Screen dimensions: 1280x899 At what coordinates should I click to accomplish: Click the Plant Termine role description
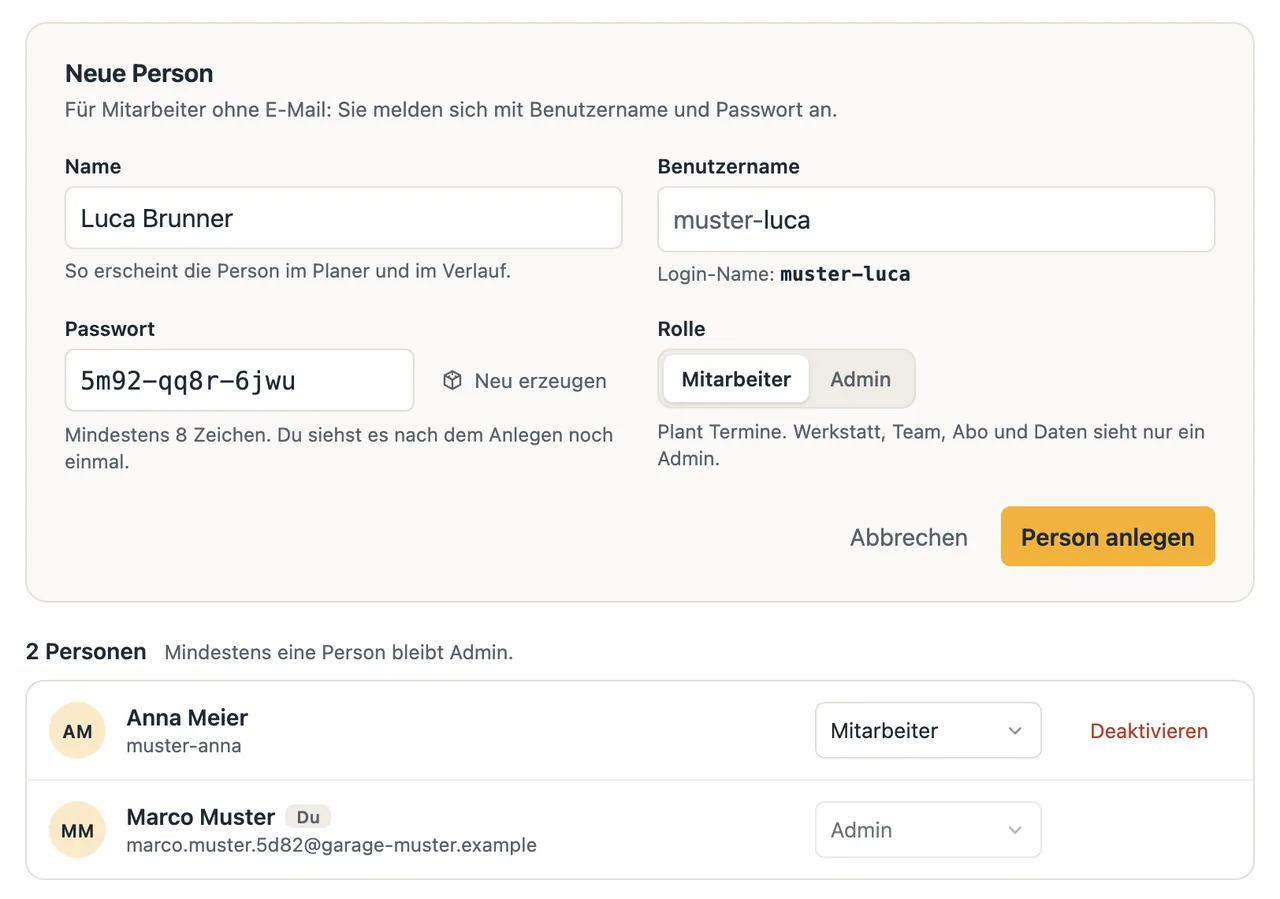[931, 446]
